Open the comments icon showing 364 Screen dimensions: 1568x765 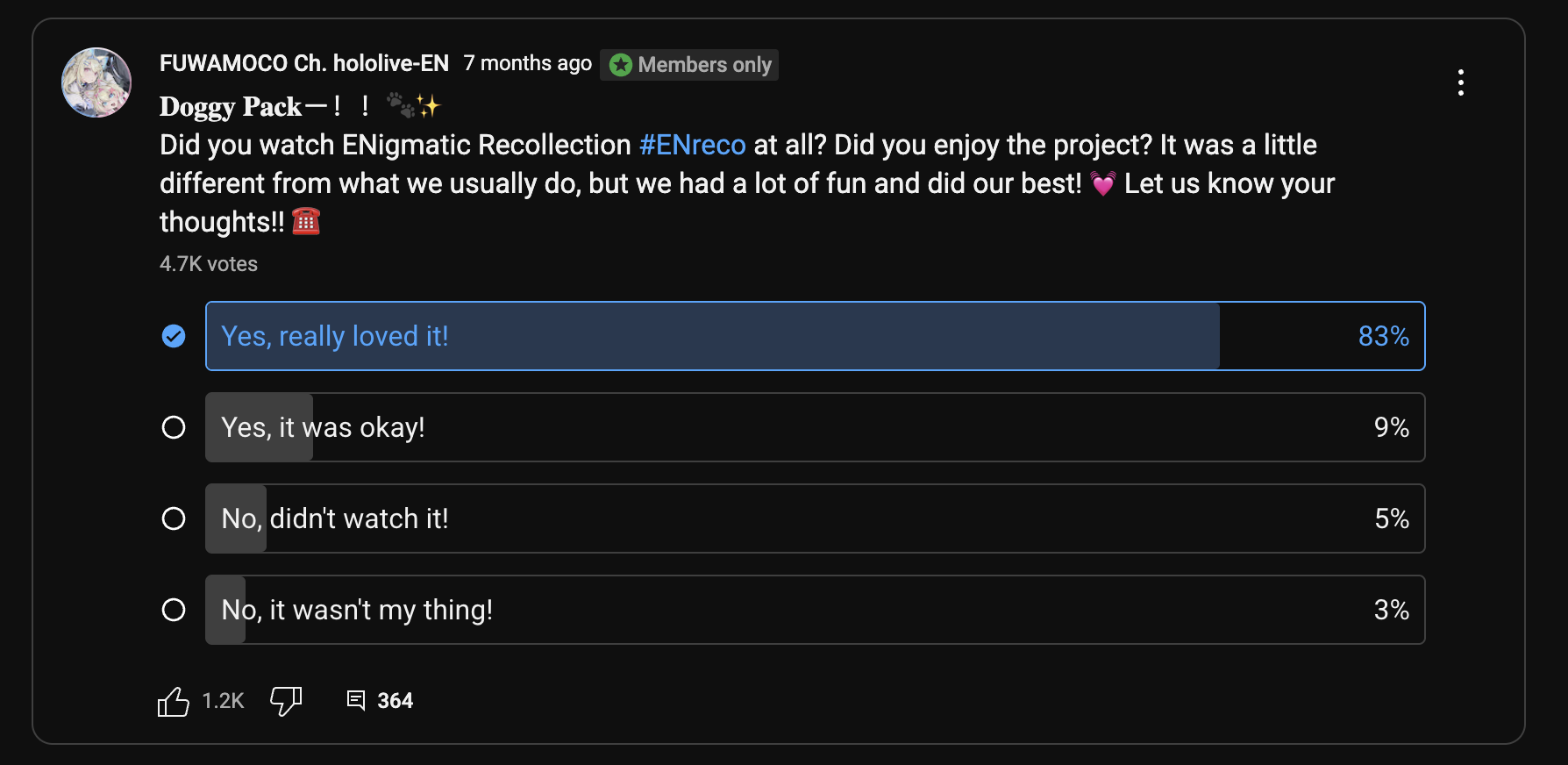pyautogui.click(x=356, y=700)
